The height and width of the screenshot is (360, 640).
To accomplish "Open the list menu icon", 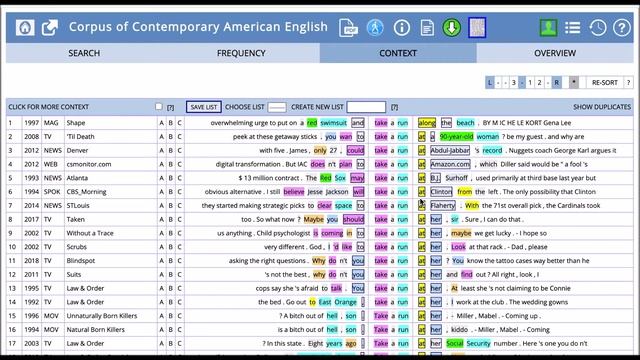I will pos(573,28).
